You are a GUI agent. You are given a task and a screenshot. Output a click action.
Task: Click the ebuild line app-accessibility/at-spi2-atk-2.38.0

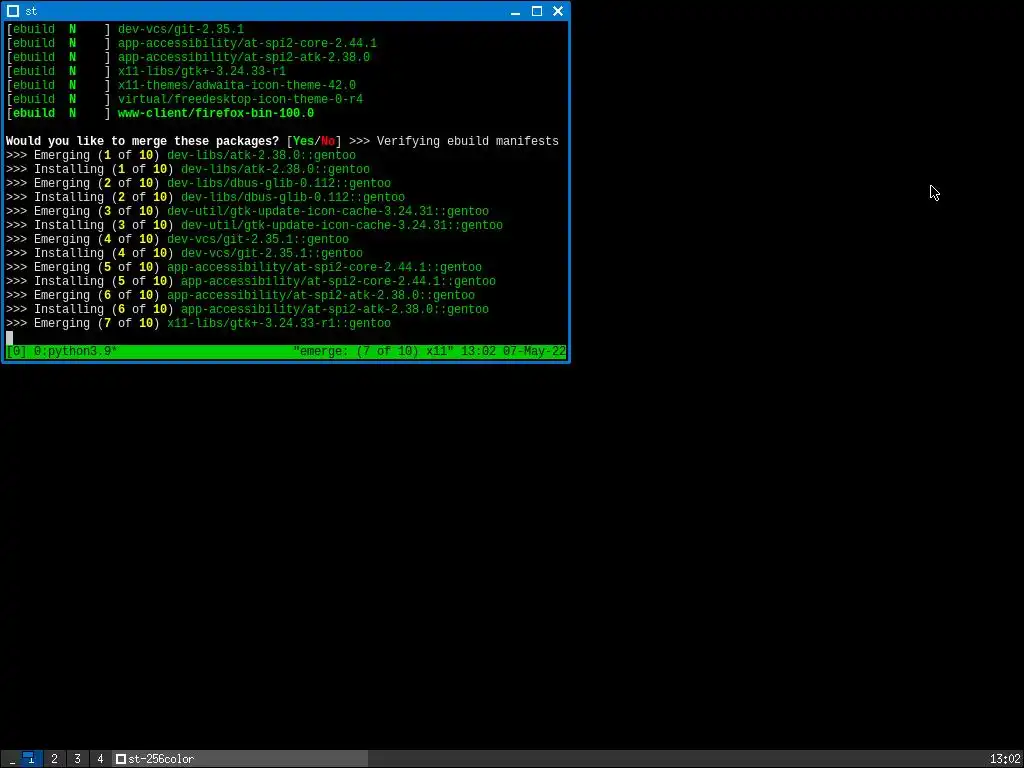click(x=188, y=57)
